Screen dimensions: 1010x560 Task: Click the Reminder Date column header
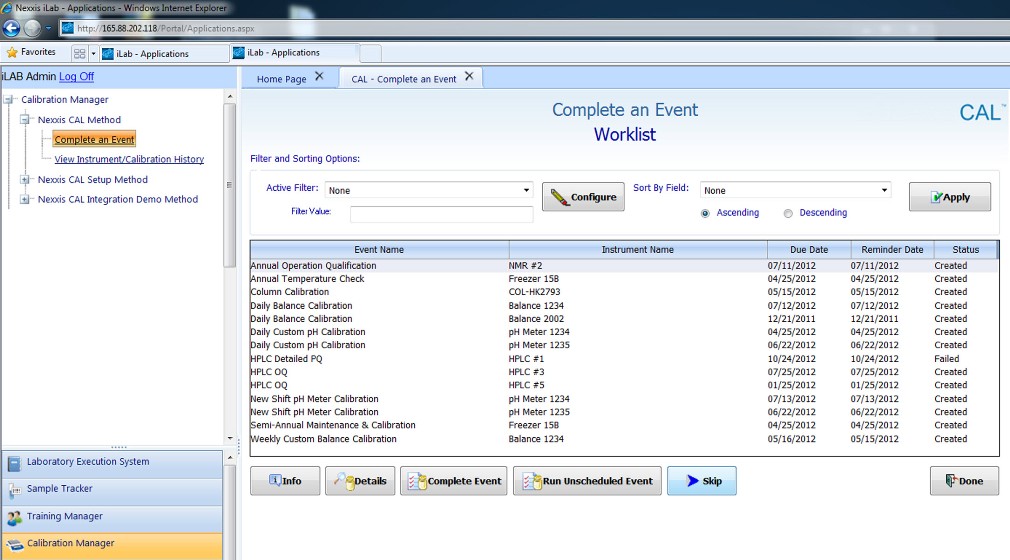pos(892,249)
